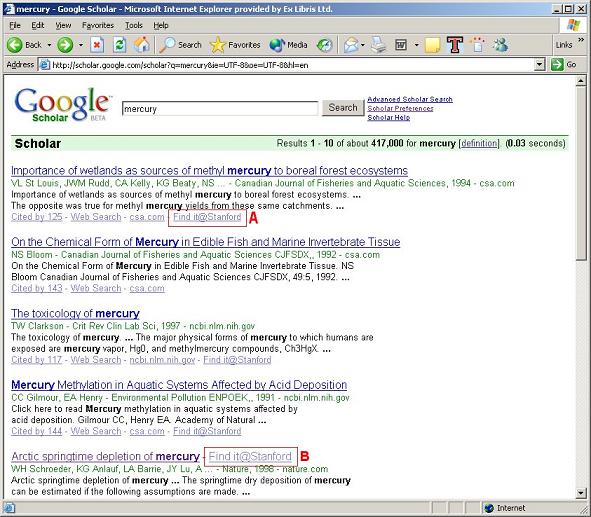Click the Google Scholar logo
Image resolution: width=591 pixels, height=517 pixels.
[x=63, y=104]
